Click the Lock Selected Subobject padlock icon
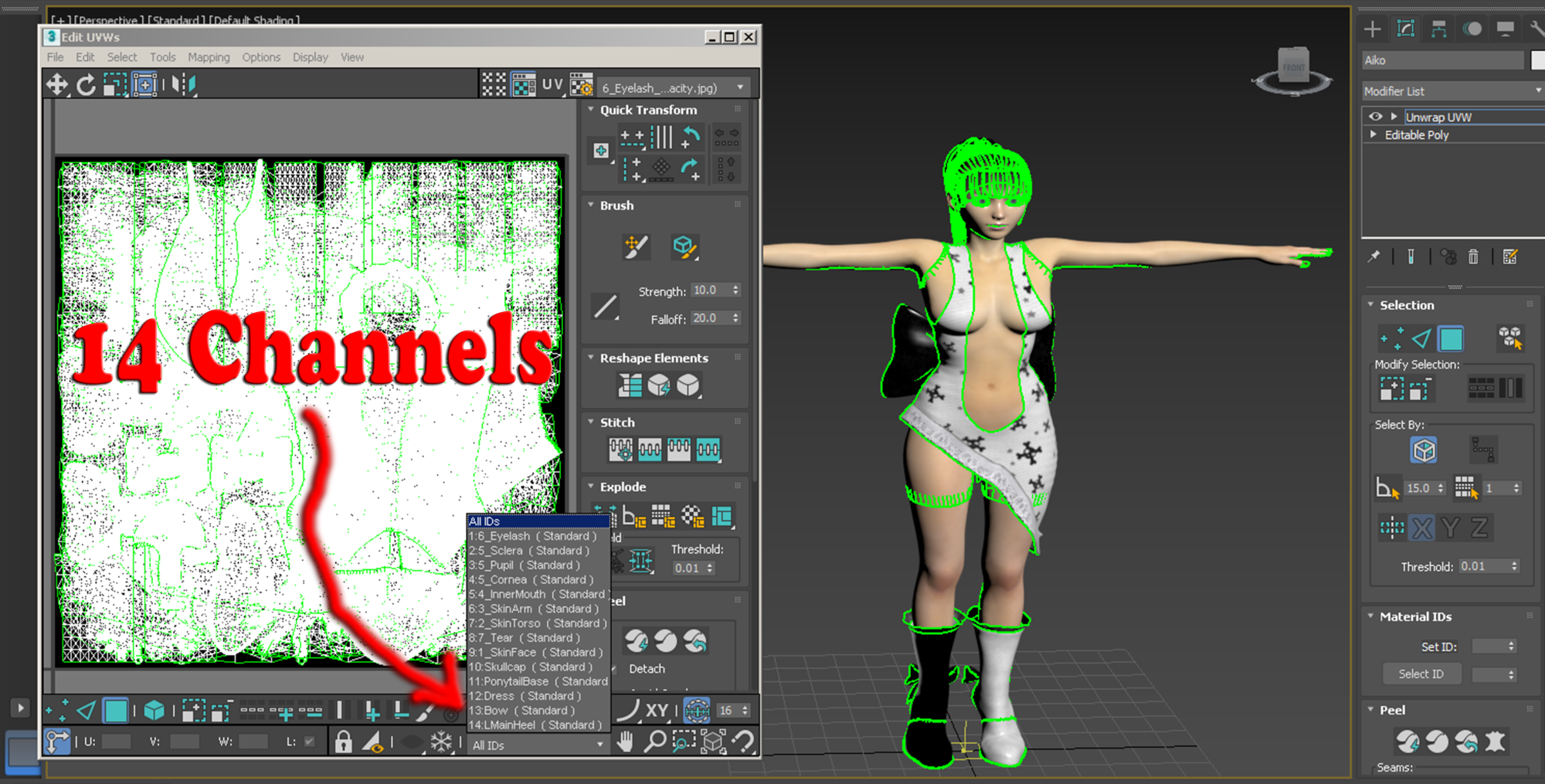The image size is (1545, 784). point(344,742)
